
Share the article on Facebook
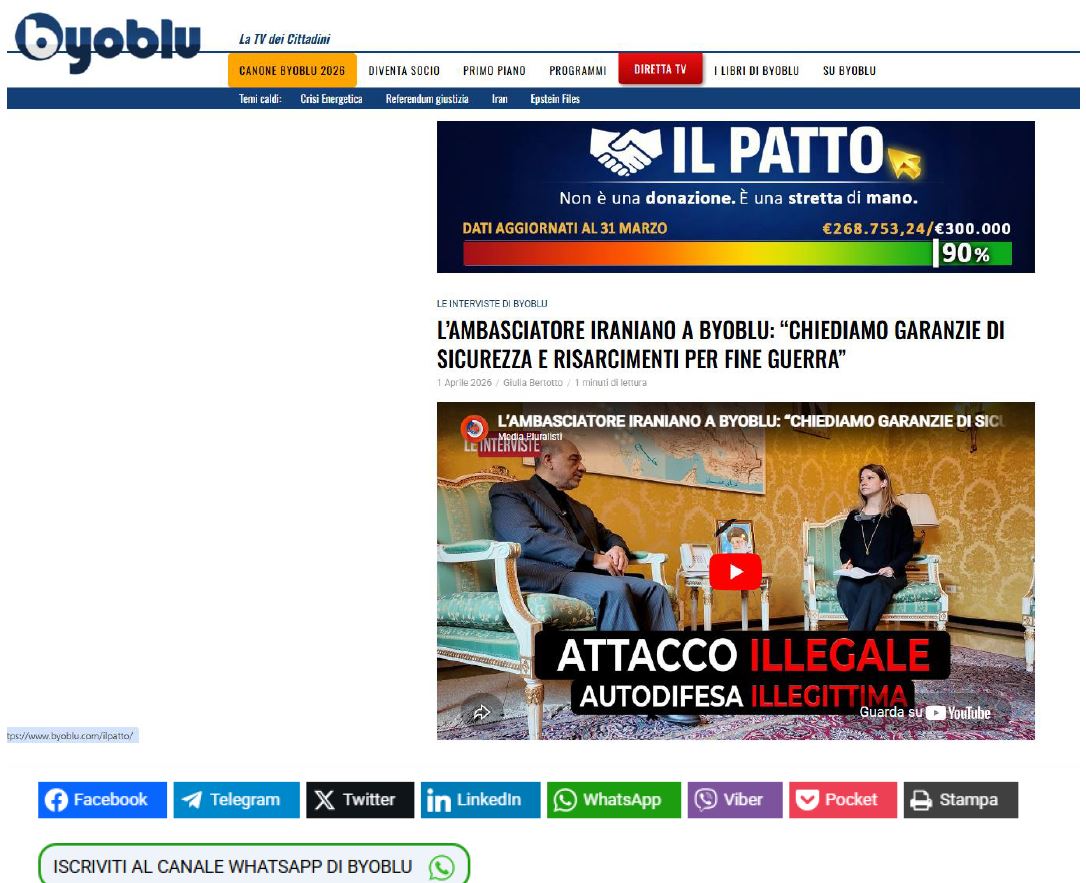pos(102,800)
